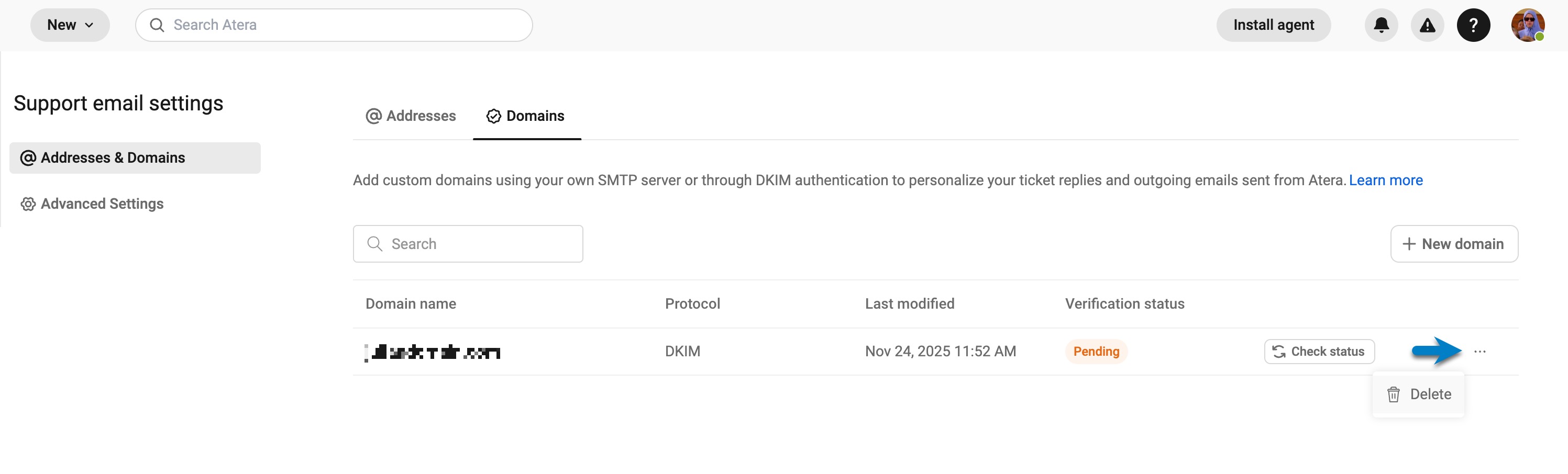Switch to the Addresses tab
The image size is (1568, 474).
411,116
